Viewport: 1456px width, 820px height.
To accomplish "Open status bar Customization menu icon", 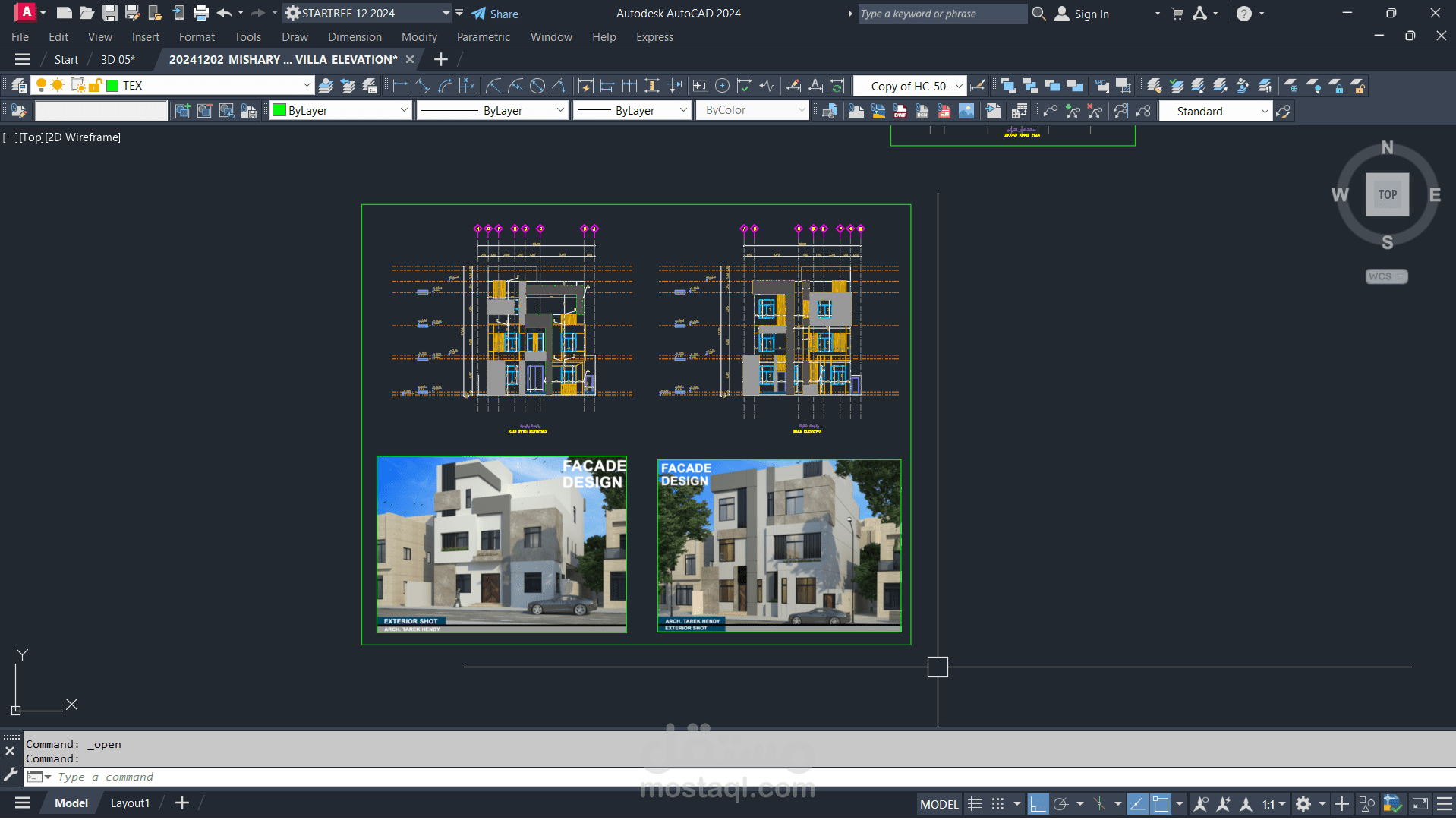I will pos(1445,803).
